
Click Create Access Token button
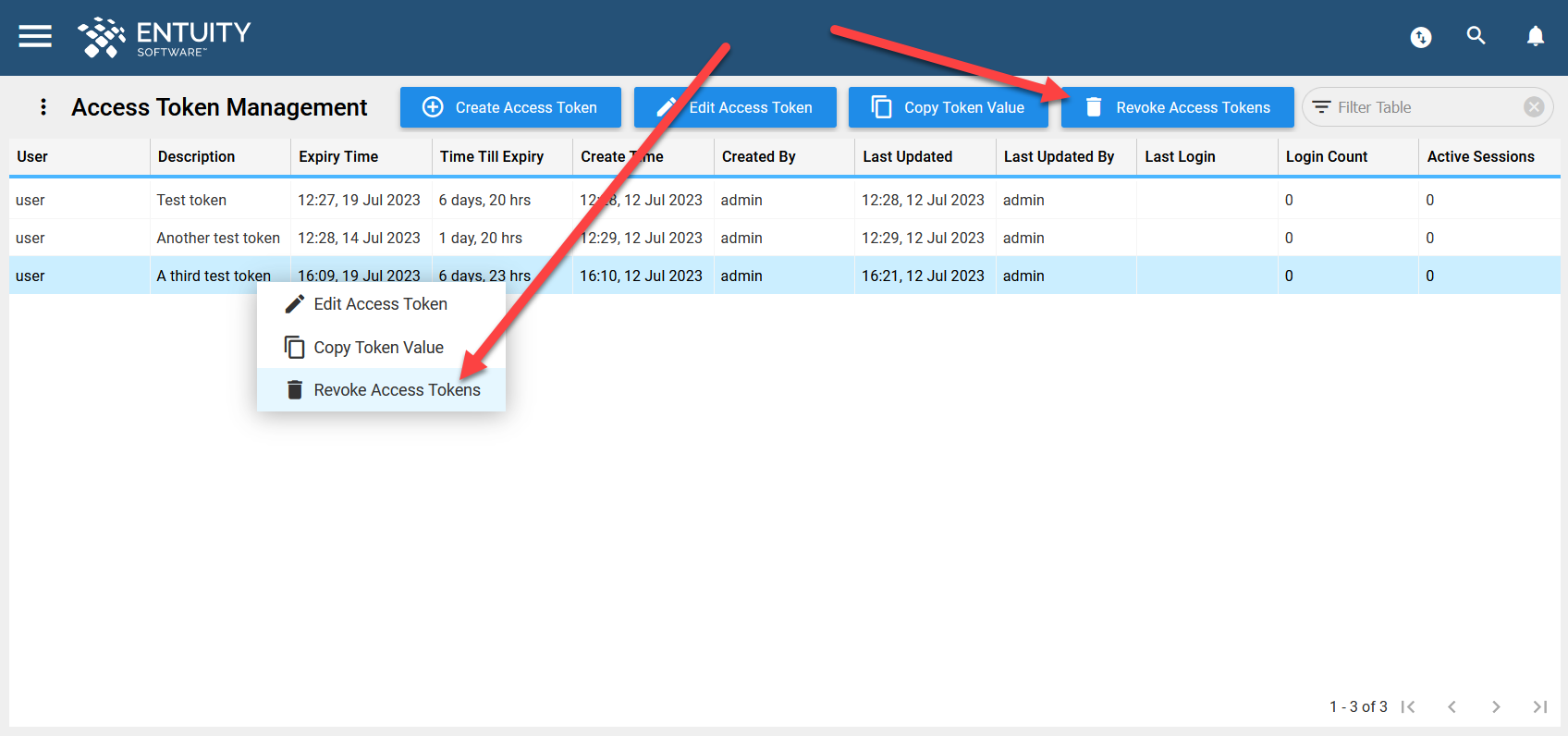[510, 107]
